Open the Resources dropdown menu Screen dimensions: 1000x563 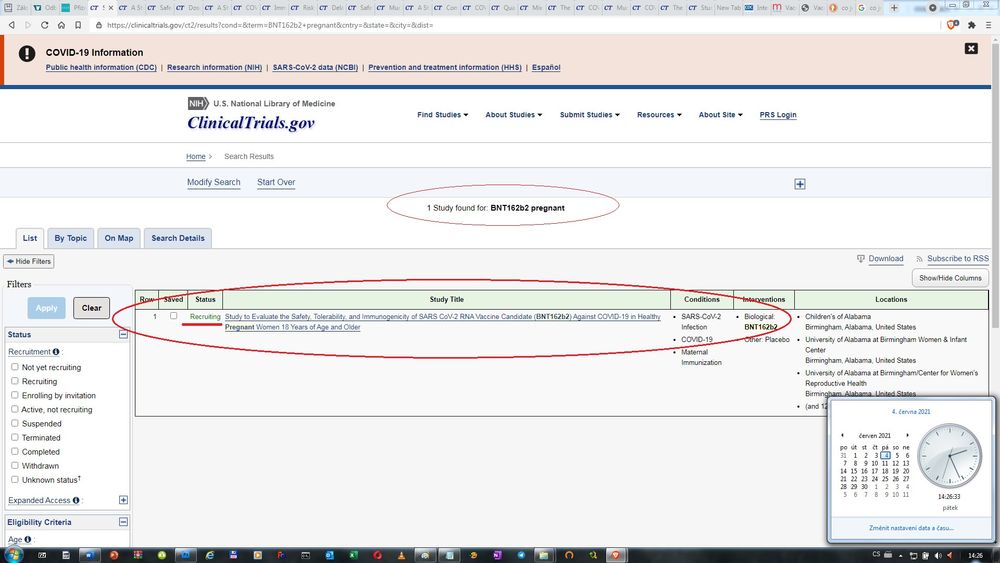pos(659,115)
